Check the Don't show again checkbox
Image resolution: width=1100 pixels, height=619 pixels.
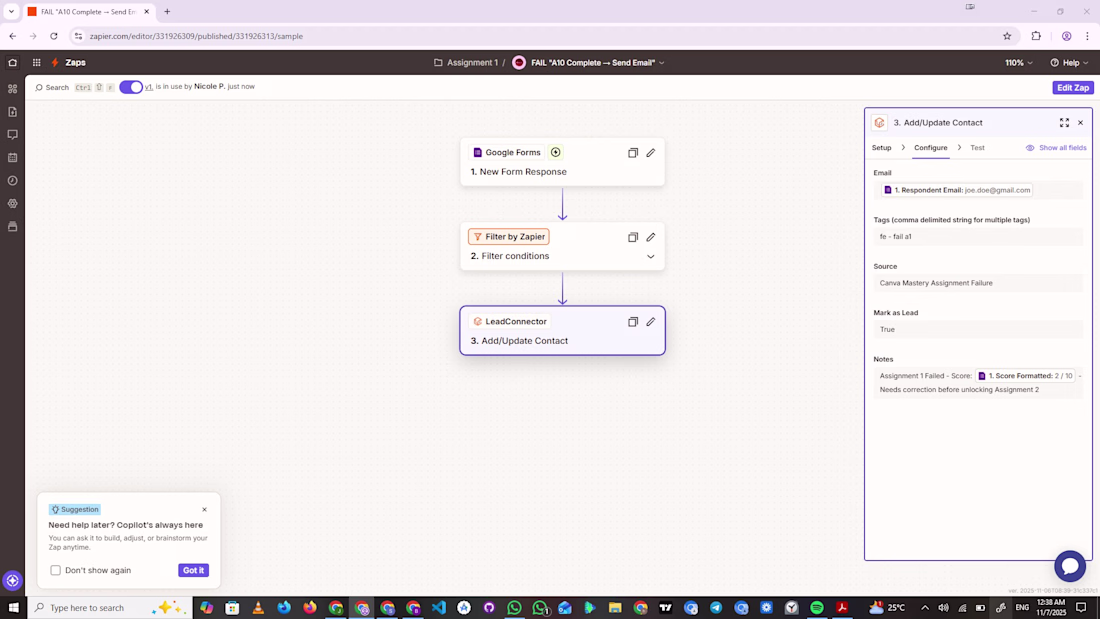tap(55, 571)
